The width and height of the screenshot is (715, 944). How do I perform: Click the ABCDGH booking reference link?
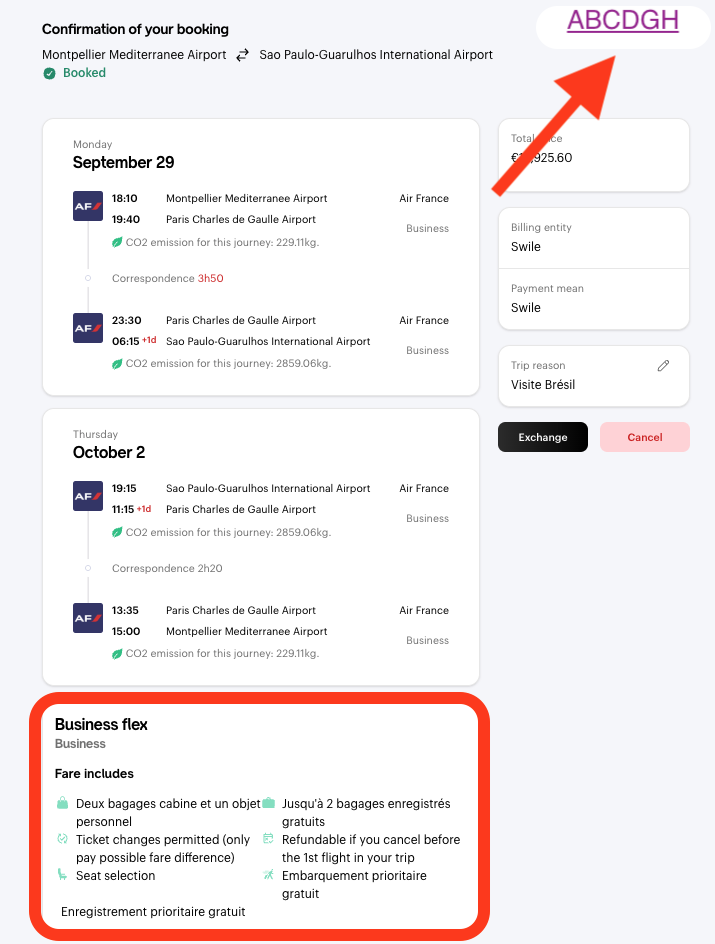click(622, 20)
